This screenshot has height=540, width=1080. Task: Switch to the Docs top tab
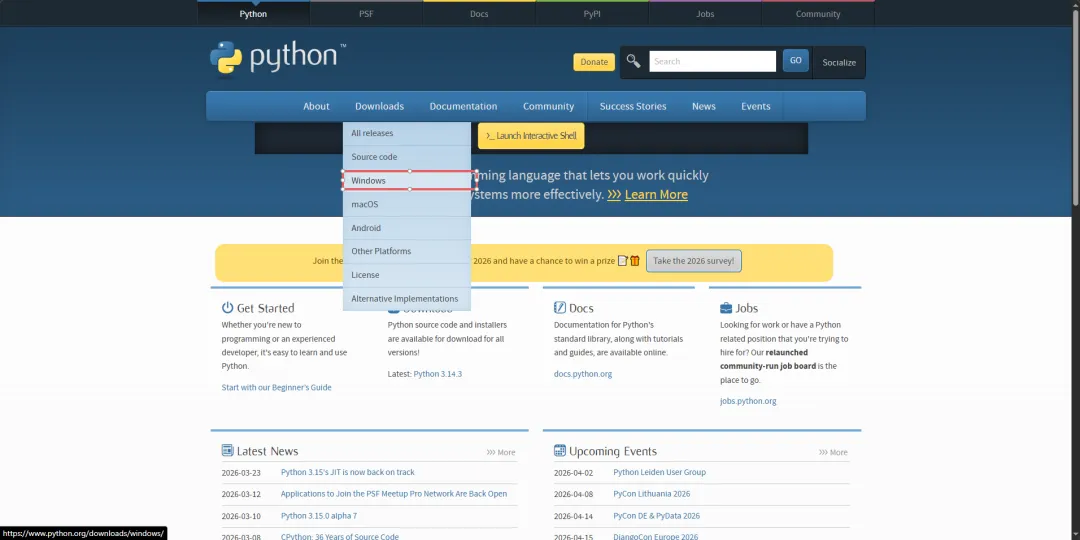(x=479, y=14)
